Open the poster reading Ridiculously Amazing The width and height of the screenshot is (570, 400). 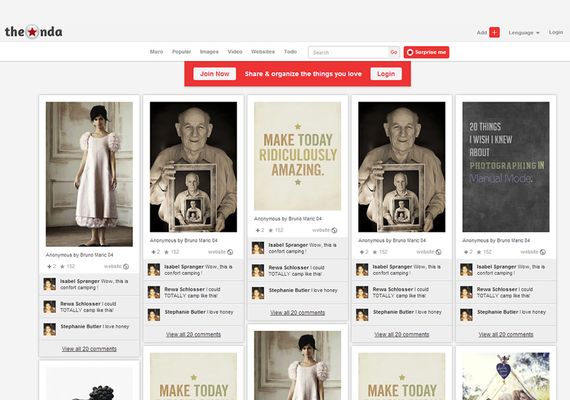click(x=297, y=156)
